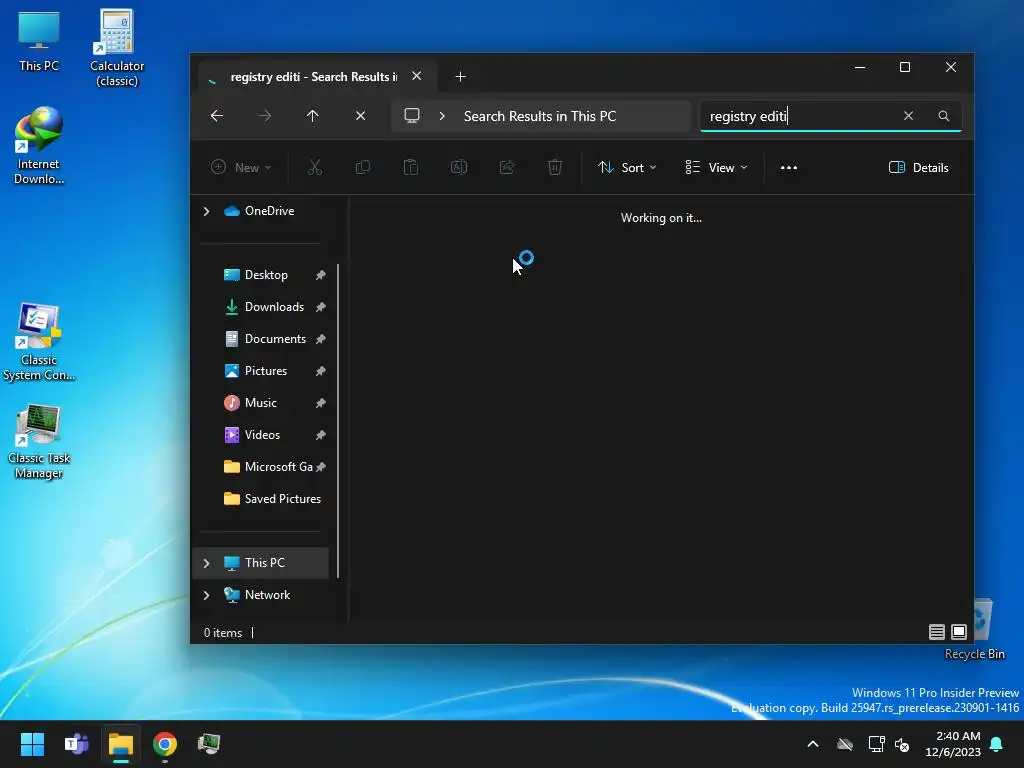The image size is (1024, 768).
Task: Stop the search loading with X
Action: click(x=360, y=116)
